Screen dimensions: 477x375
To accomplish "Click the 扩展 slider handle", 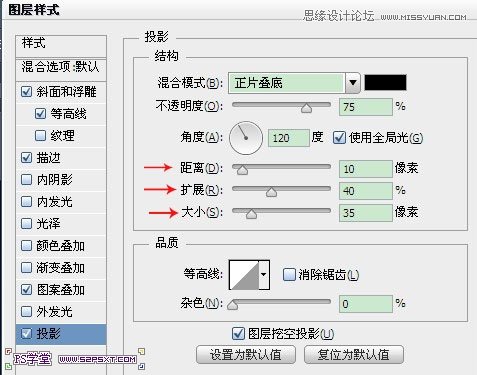I will tap(271, 192).
